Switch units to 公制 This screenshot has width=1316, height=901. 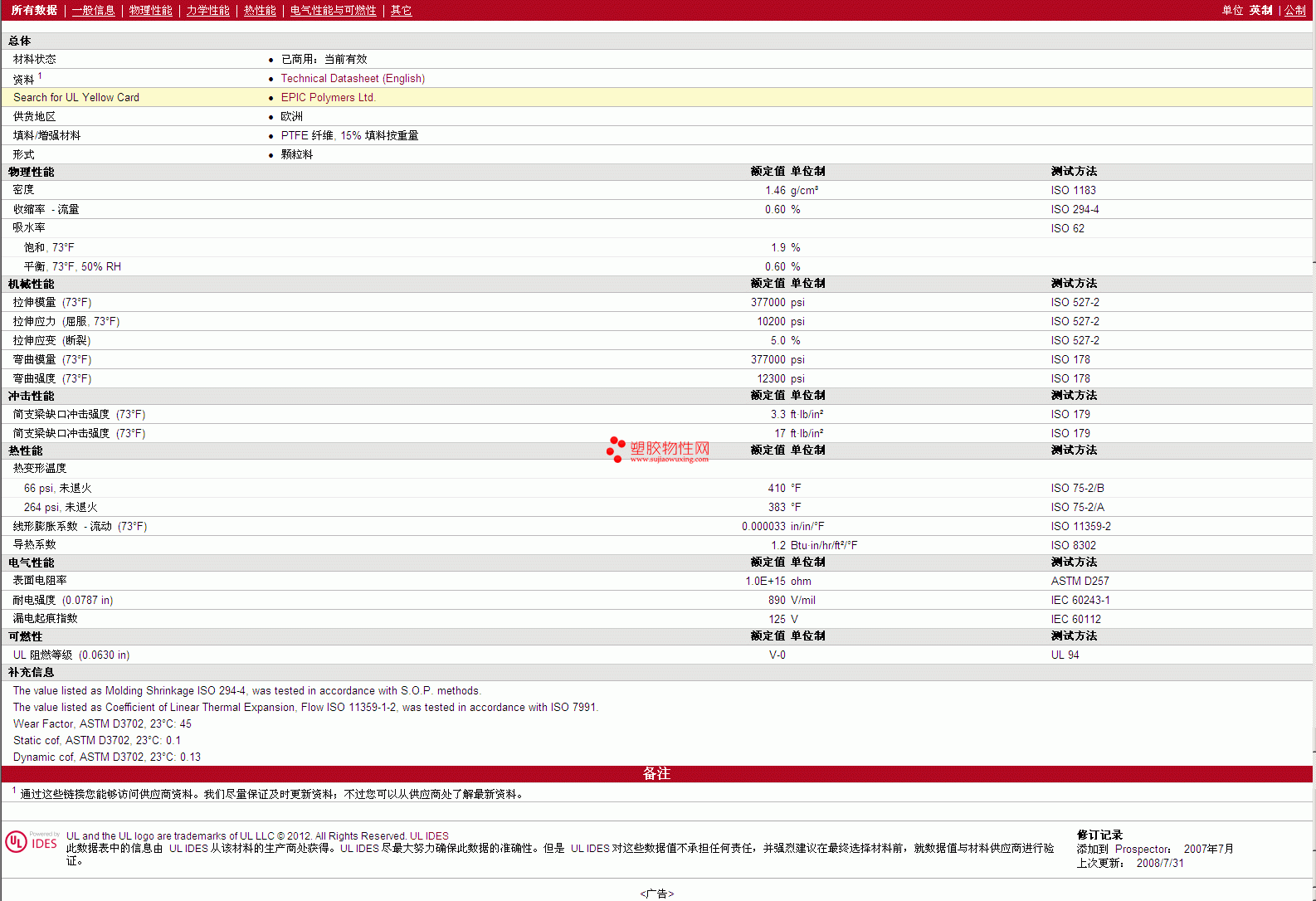1295,10
